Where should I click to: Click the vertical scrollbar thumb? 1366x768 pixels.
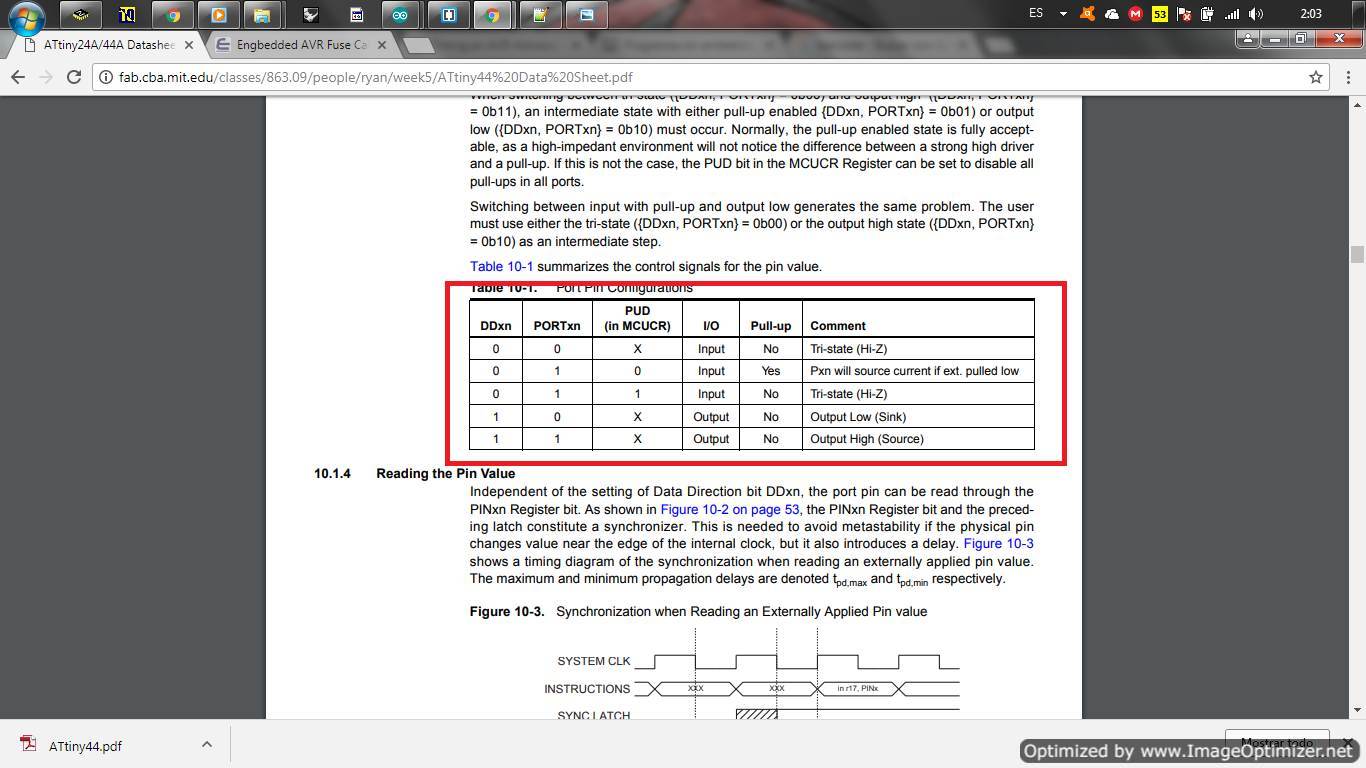point(1357,254)
